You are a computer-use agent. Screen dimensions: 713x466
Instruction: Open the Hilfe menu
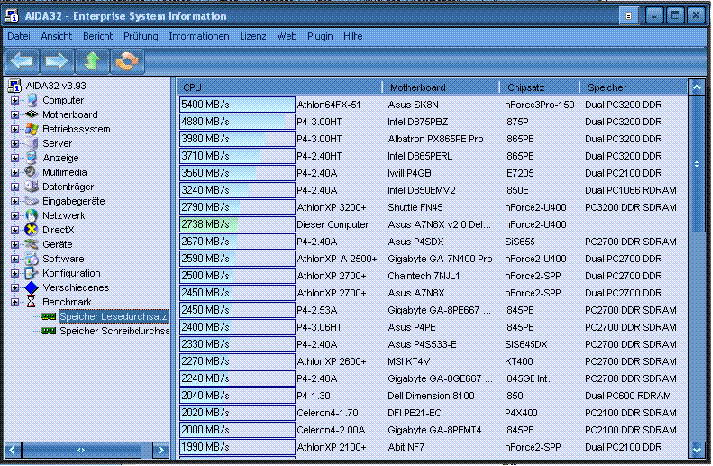click(353, 36)
